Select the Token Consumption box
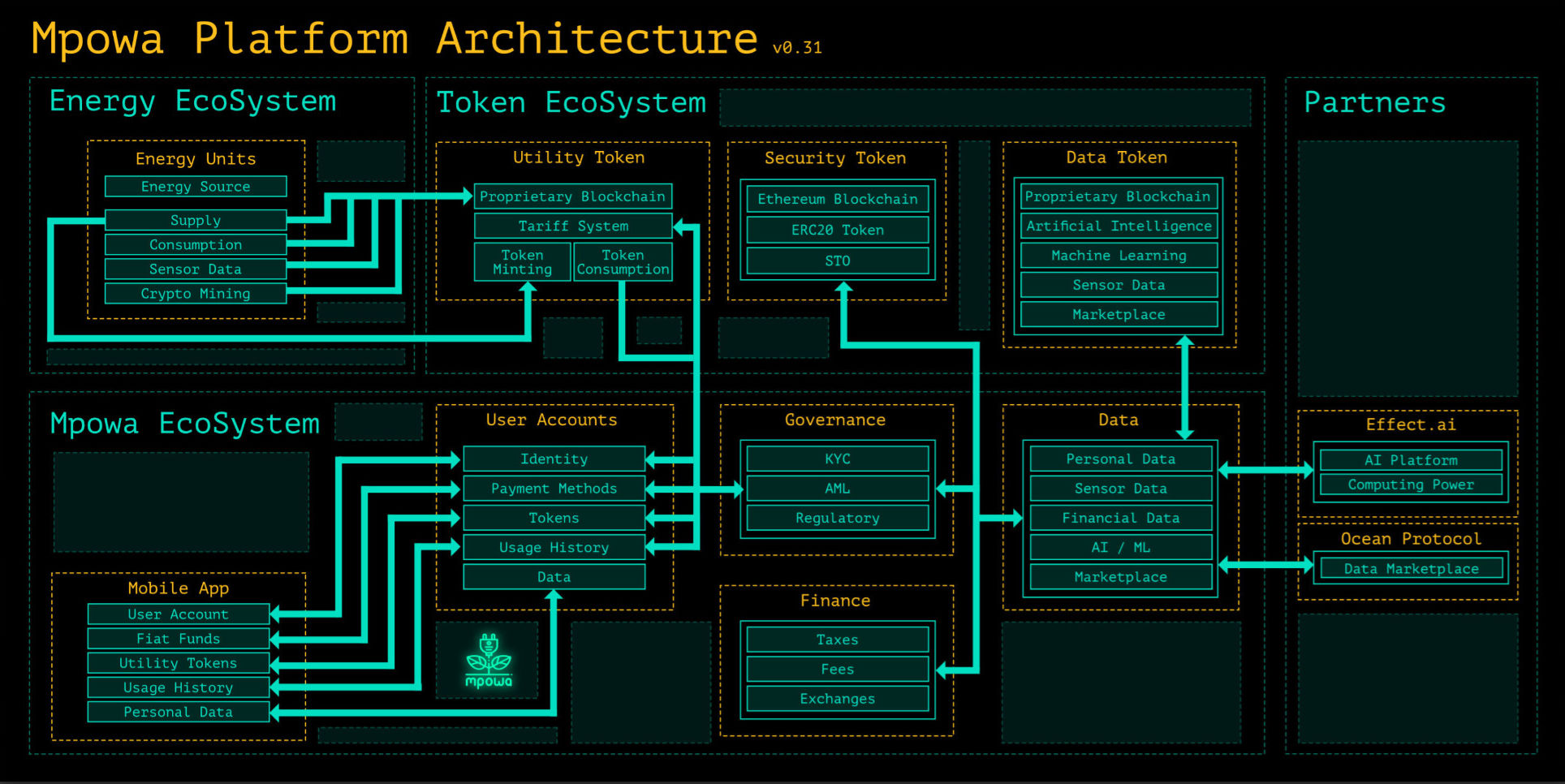The image size is (1565, 784). (x=623, y=262)
